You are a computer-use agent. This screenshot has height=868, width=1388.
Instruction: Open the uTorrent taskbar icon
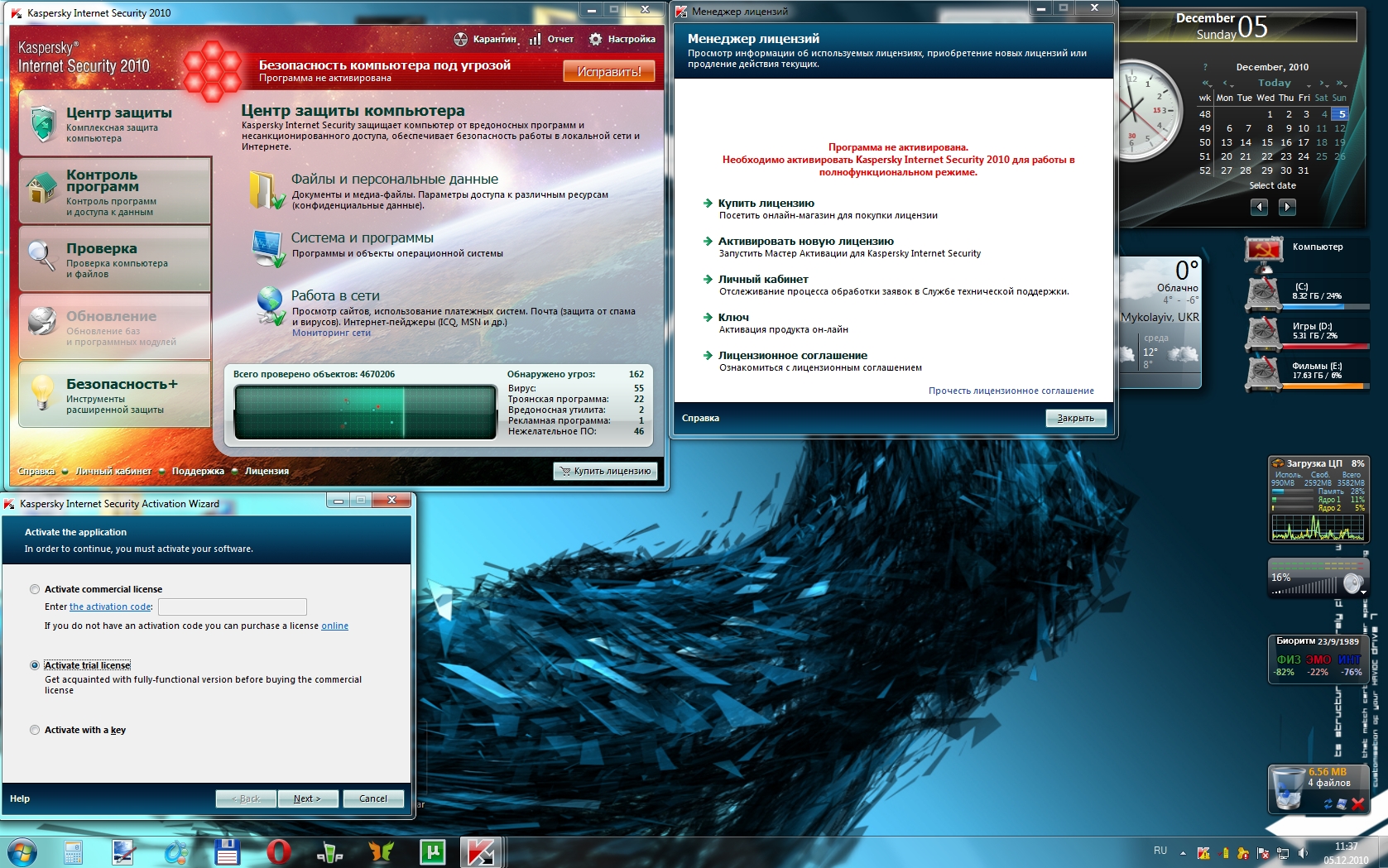pos(433,851)
